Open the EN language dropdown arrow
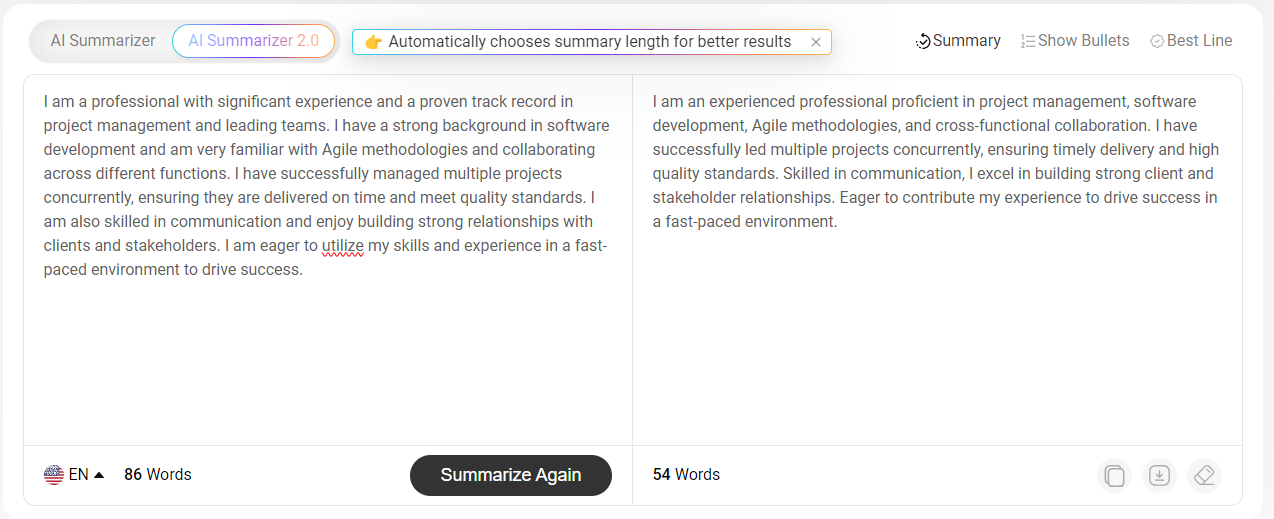 [x=99, y=475]
